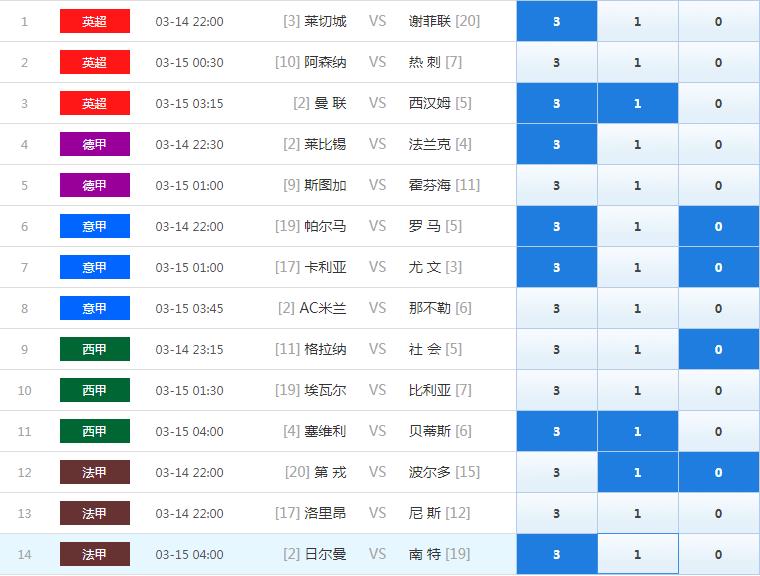Open team 莱切城

(325, 21)
